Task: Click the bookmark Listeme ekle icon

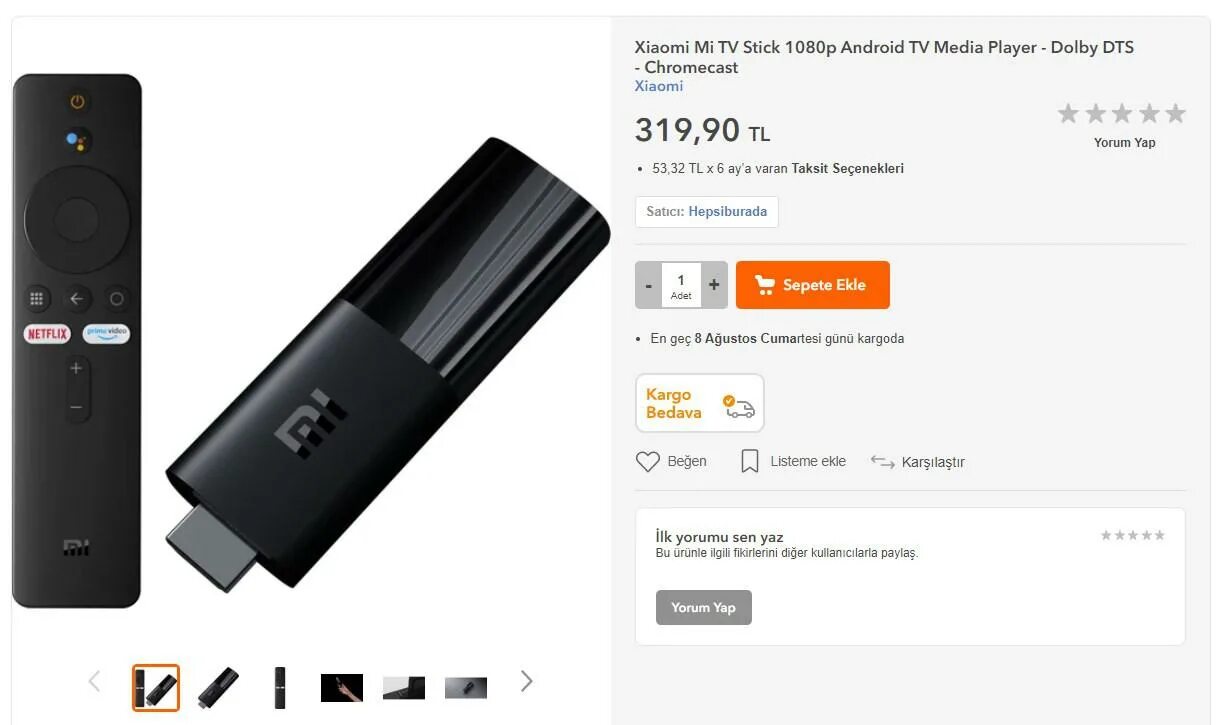Action: point(749,461)
